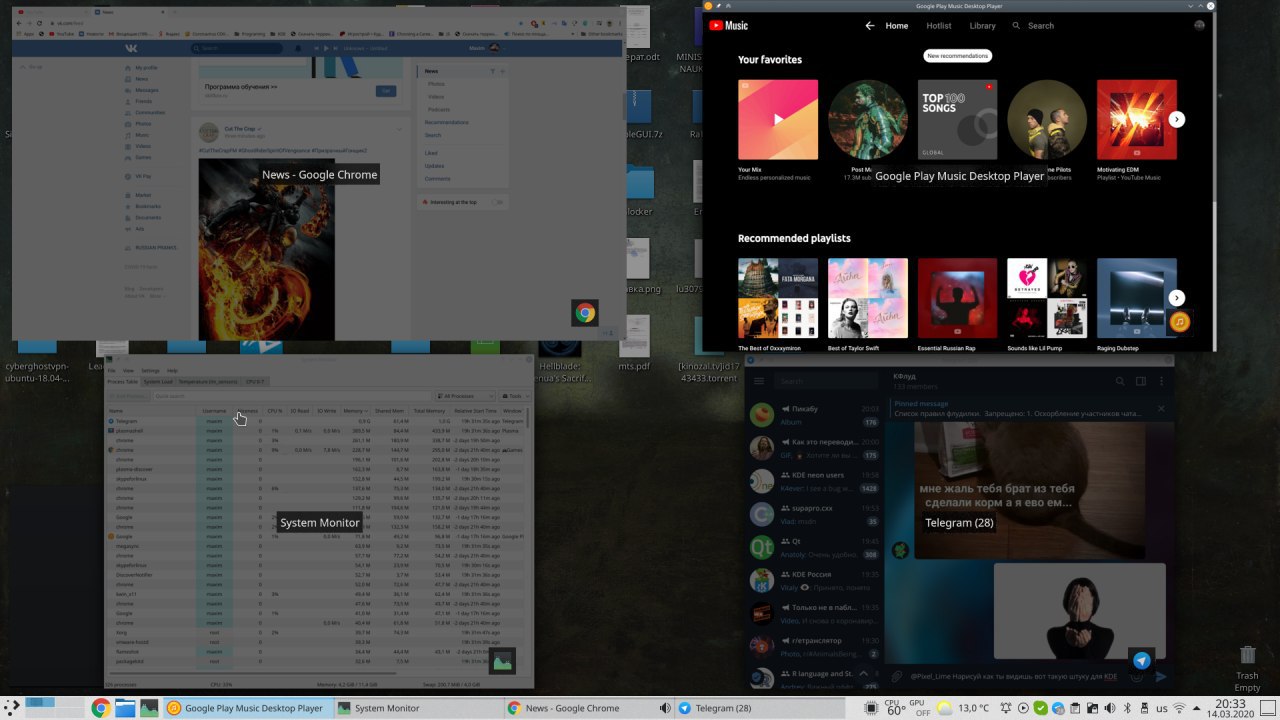Open the account avatar in YouTube Music
1280x720 pixels.
click(1199, 26)
